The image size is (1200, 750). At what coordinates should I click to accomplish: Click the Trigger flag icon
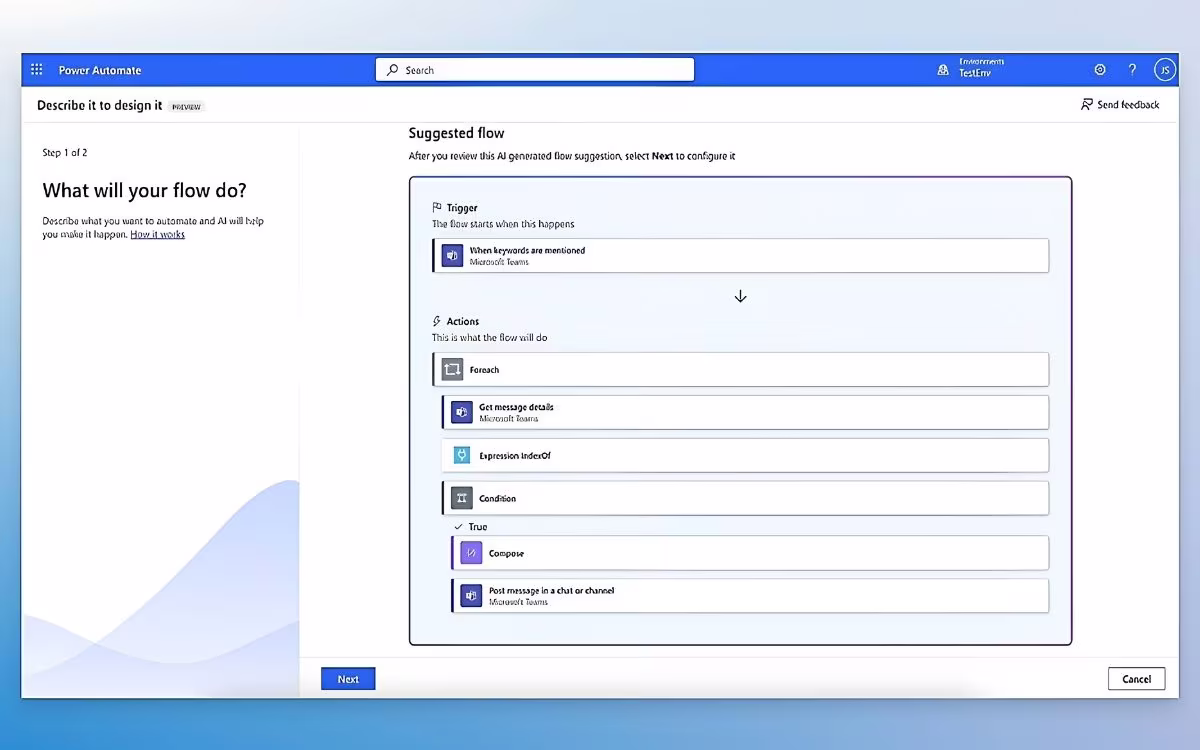[x=437, y=208]
